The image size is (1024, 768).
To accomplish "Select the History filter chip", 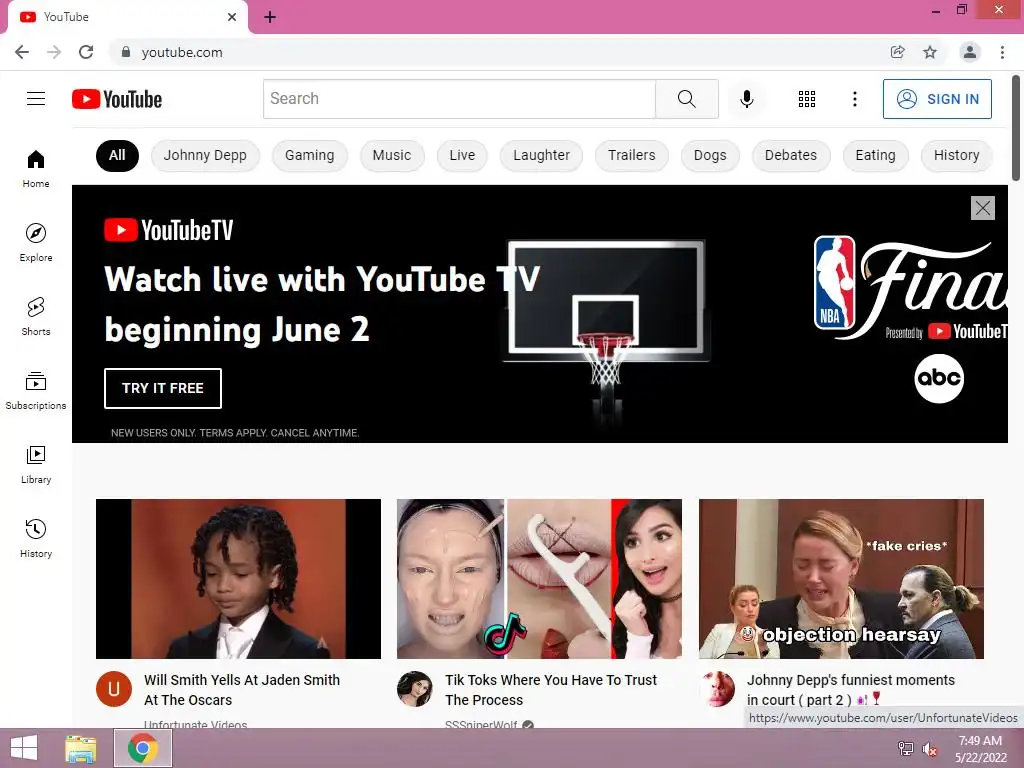I will click(957, 155).
